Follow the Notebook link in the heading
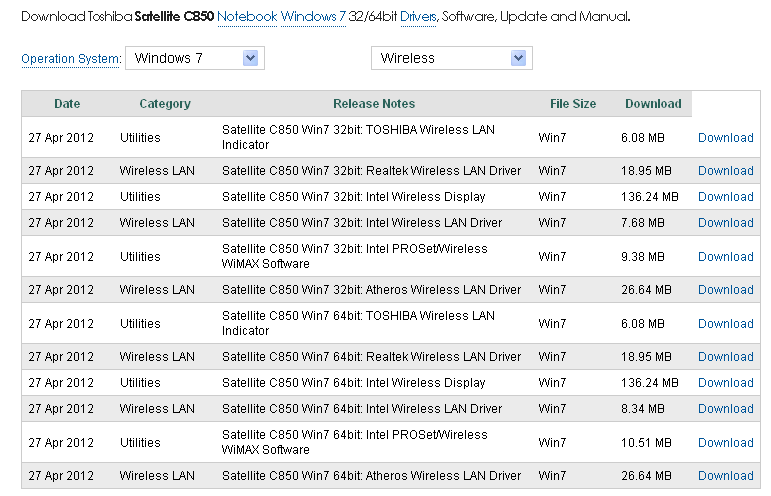 (246, 17)
